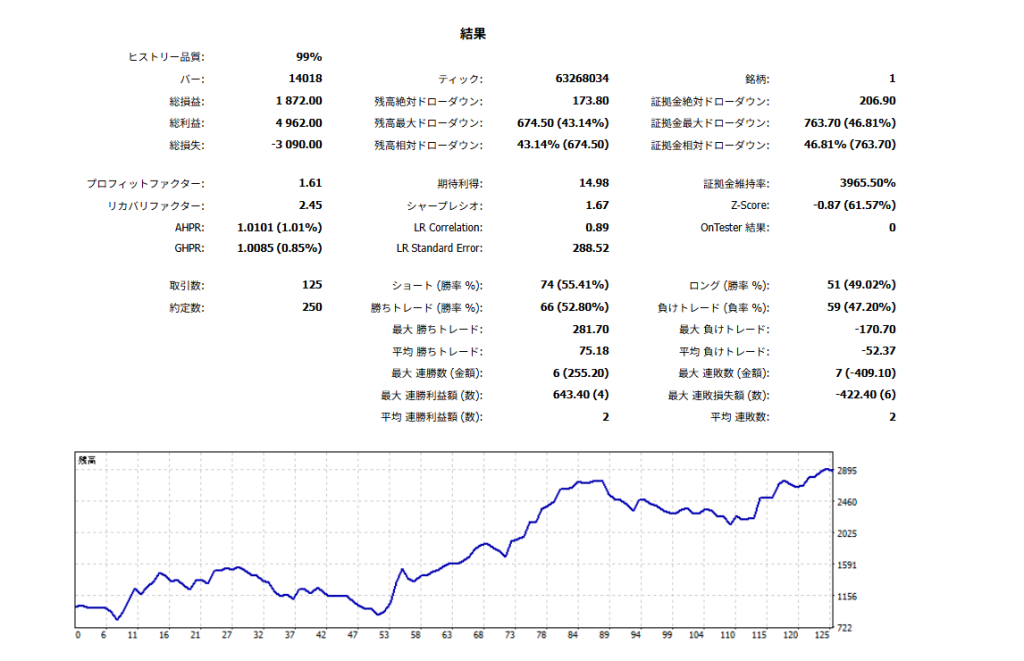Click the 残高 label in the chart
The width and height of the screenshot is (1024, 661).
pos(89,461)
